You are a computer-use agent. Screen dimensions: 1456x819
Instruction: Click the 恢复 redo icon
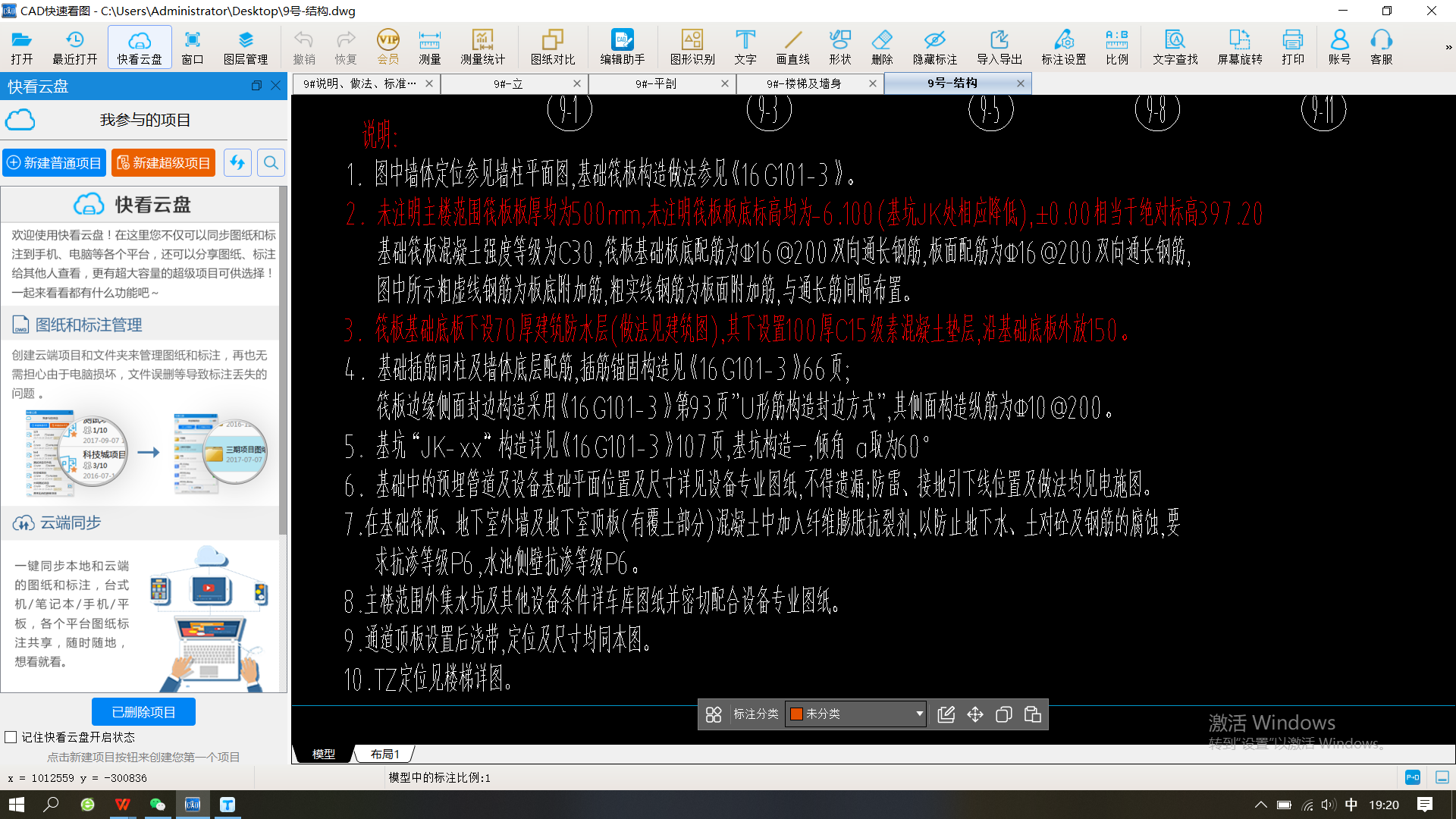coord(346,47)
